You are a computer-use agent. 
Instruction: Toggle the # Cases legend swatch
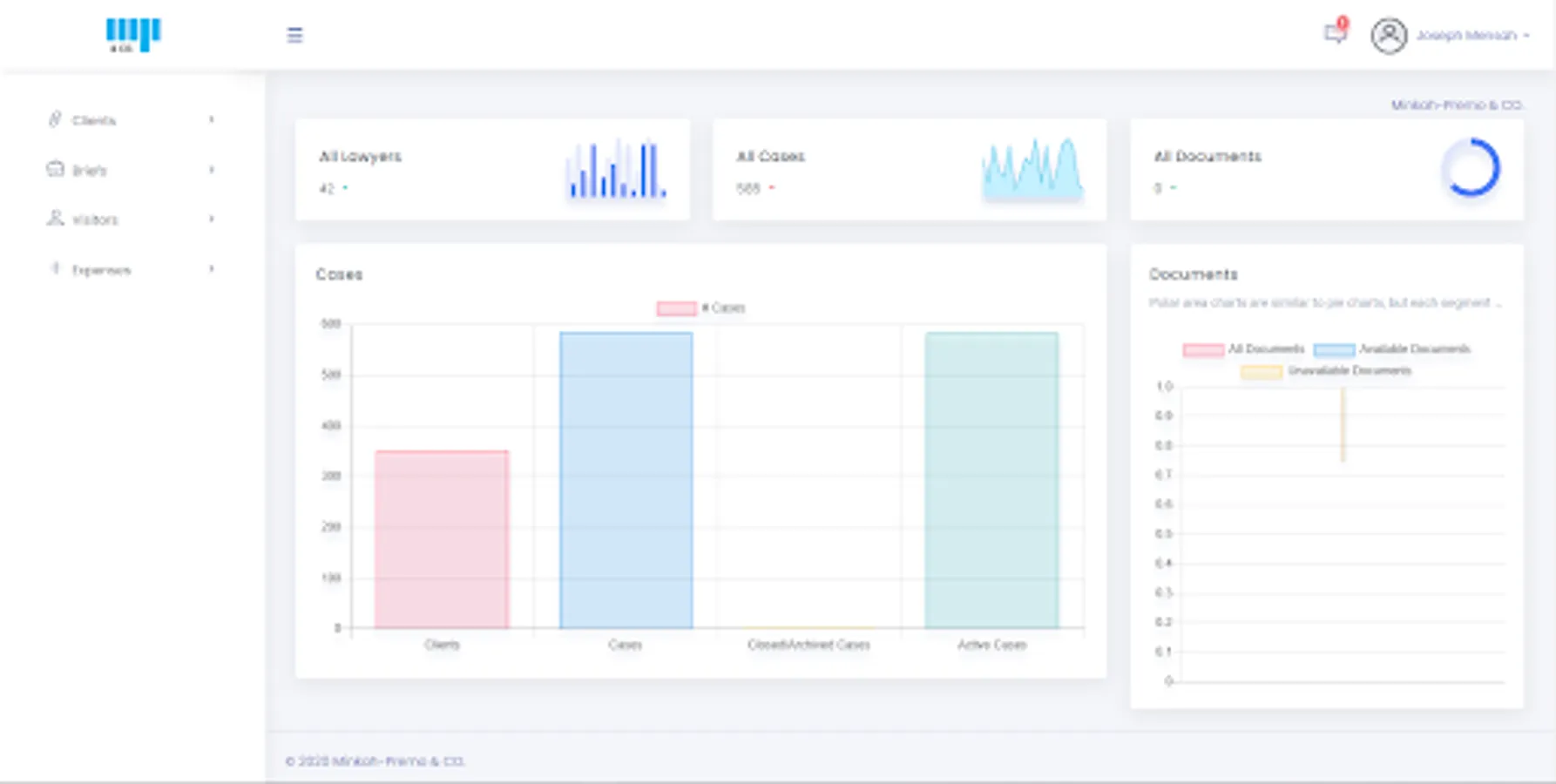(676, 308)
